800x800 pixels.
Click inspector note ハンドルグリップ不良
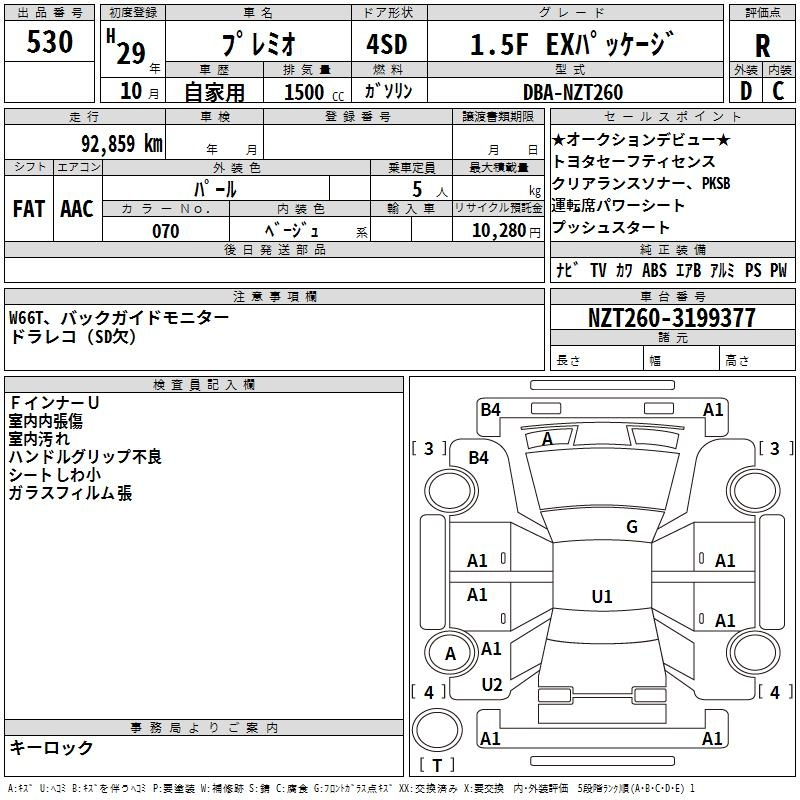click(x=85, y=456)
